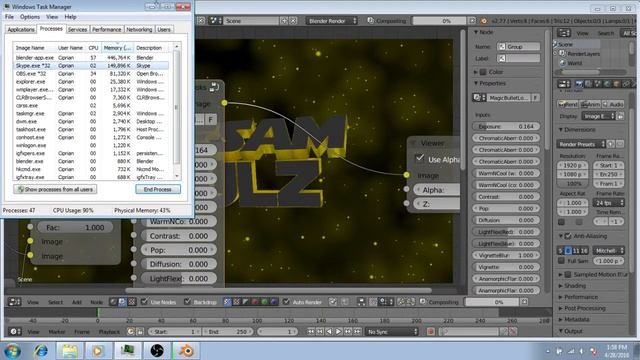Click the Blender icon in the taskbar

pos(186,351)
